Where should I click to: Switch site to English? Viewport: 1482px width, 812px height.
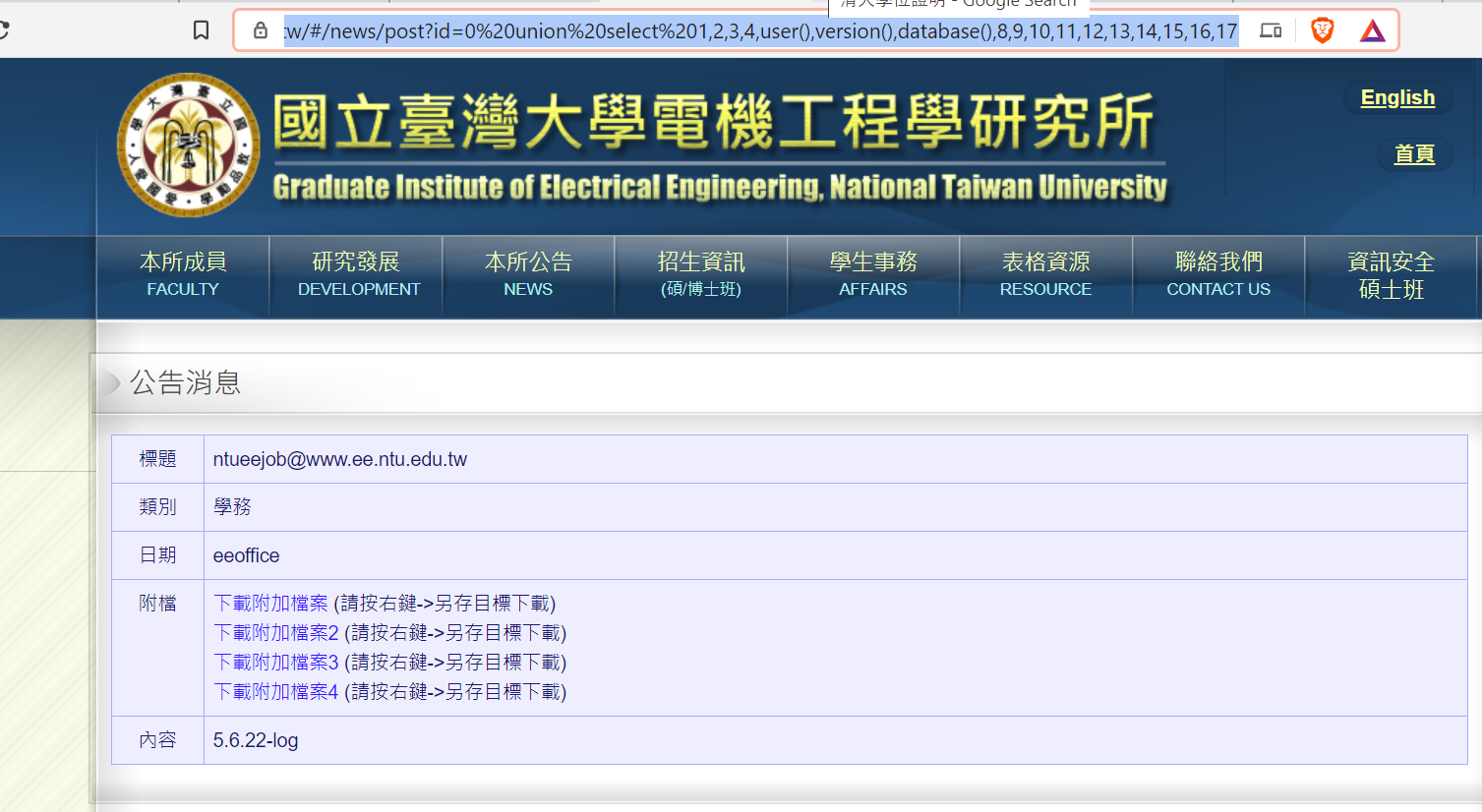point(1397,97)
